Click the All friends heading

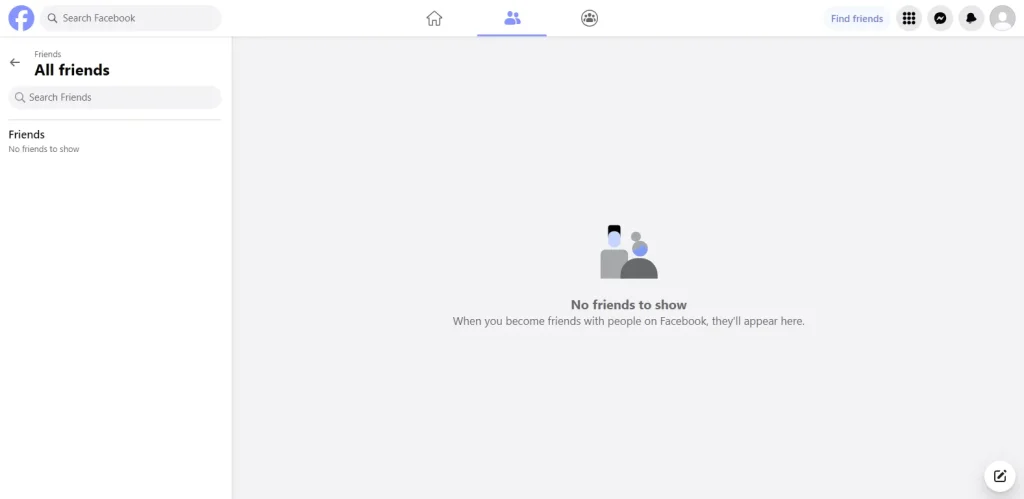72,70
